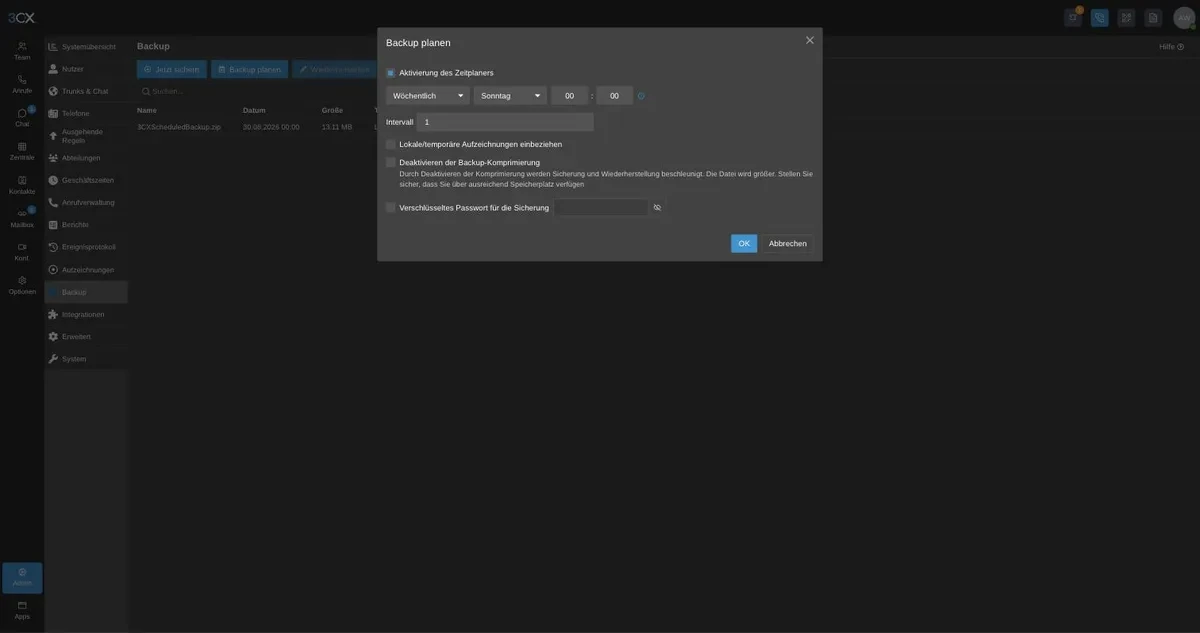Viewport: 1200px width, 633px height.
Task: Open the Admin console
Action: click(x=22, y=577)
